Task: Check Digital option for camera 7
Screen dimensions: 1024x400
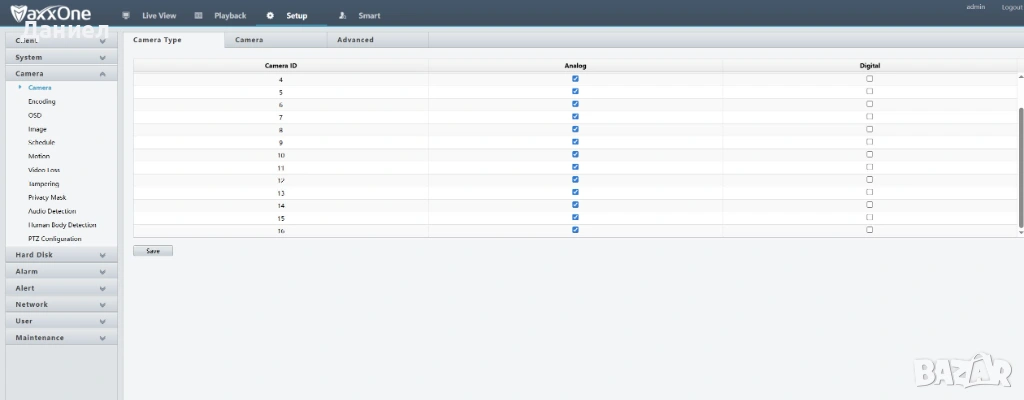Action: (x=869, y=116)
